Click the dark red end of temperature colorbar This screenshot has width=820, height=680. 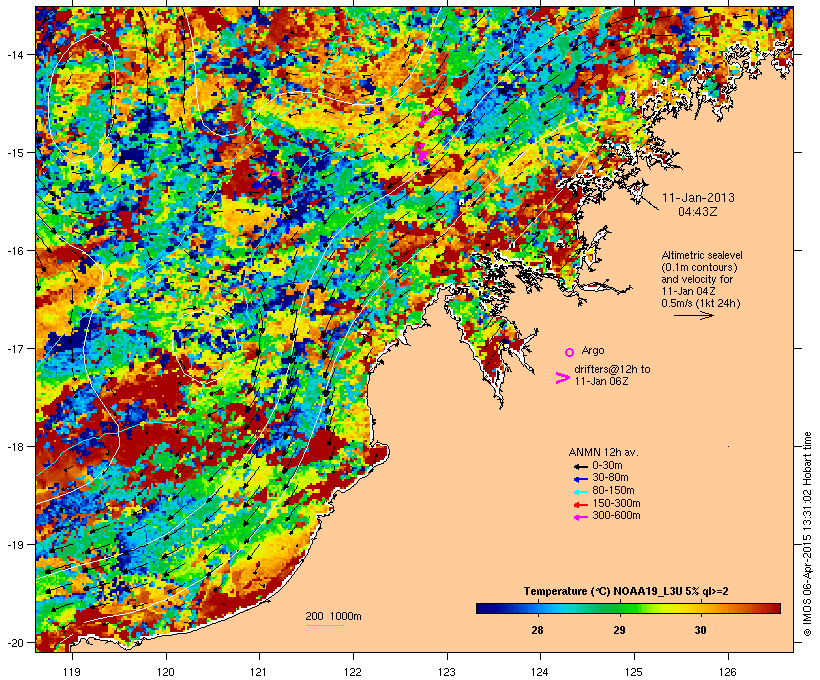[x=775, y=608]
